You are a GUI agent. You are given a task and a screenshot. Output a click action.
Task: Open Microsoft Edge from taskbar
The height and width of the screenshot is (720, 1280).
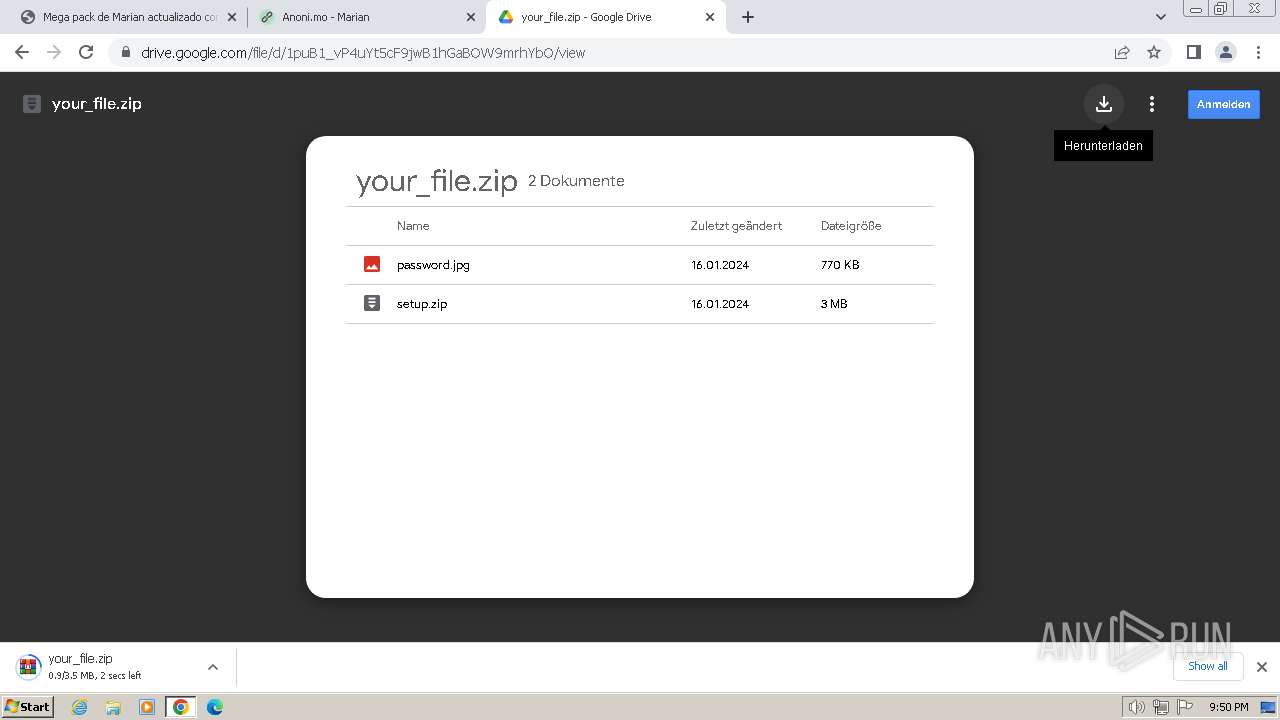click(x=215, y=707)
